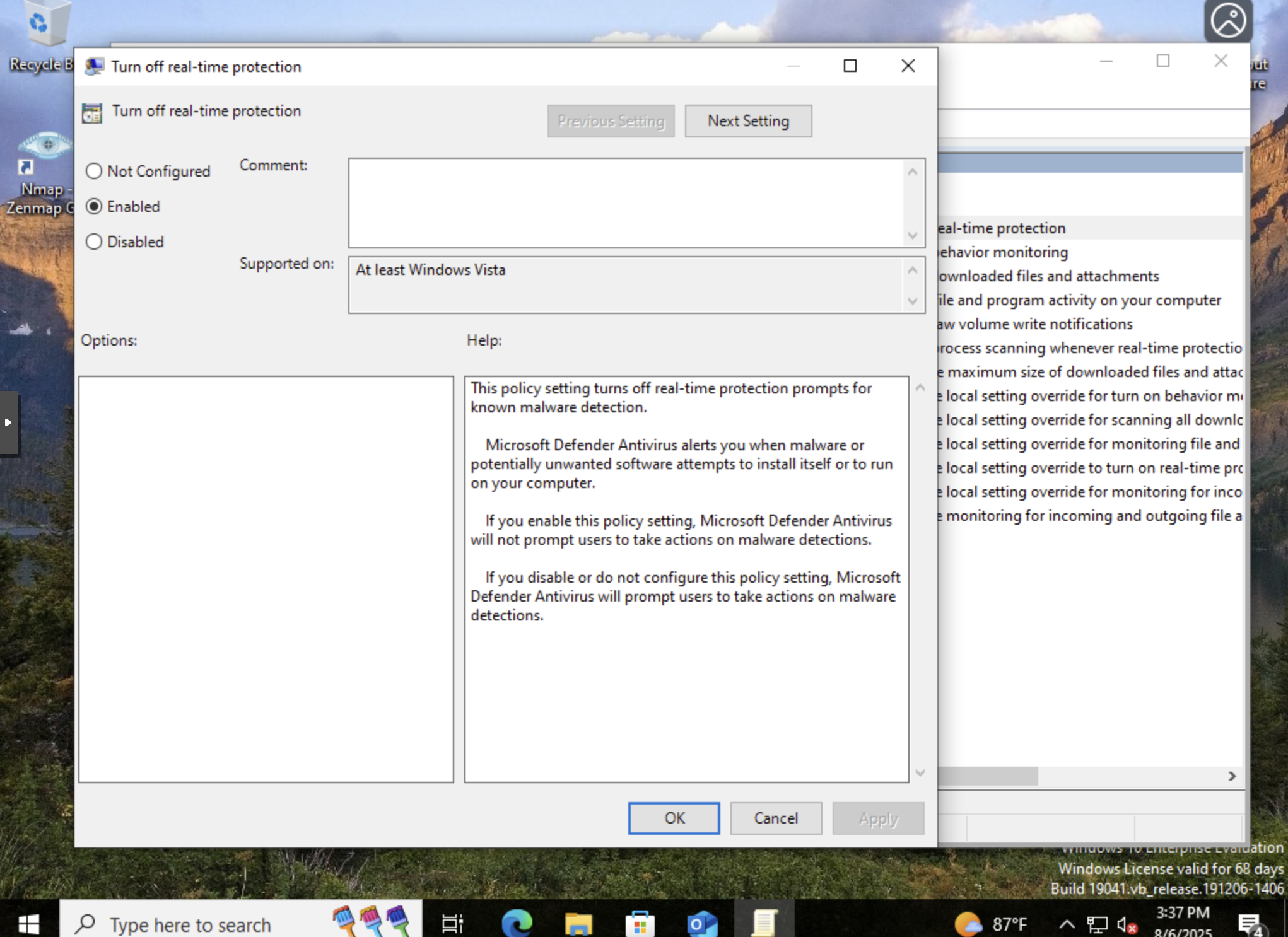Open the weather widget showing 87°F
Screen dimensions: 1288x937
click(991, 924)
